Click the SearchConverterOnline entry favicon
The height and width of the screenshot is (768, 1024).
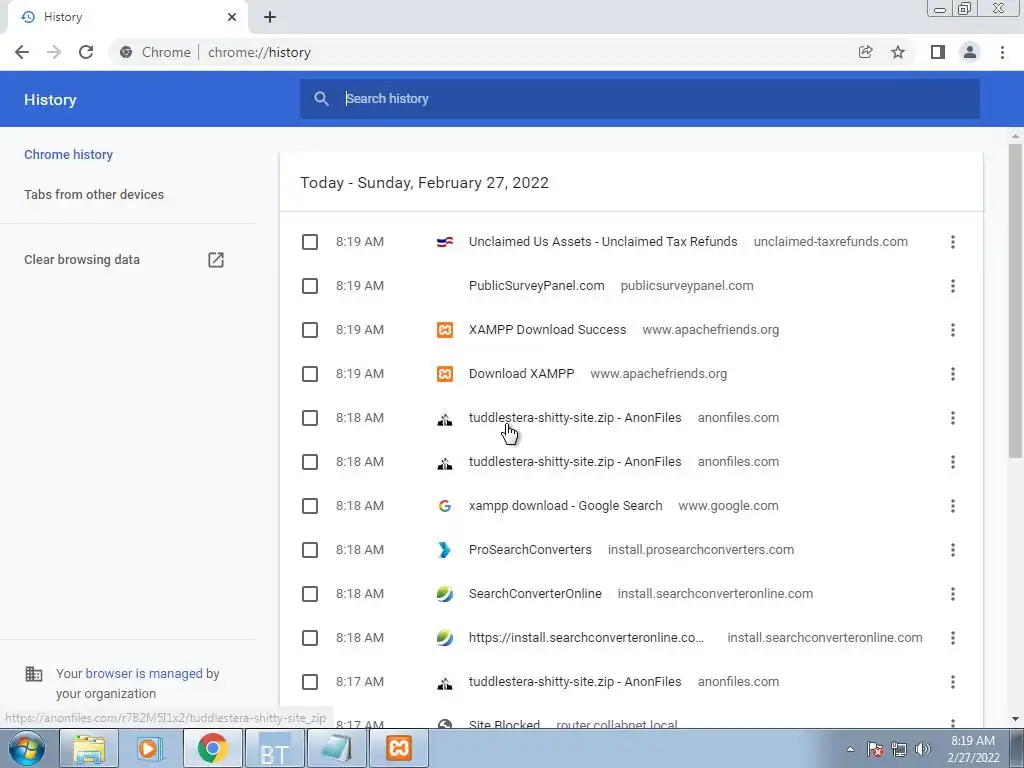click(x=445, y=594)
